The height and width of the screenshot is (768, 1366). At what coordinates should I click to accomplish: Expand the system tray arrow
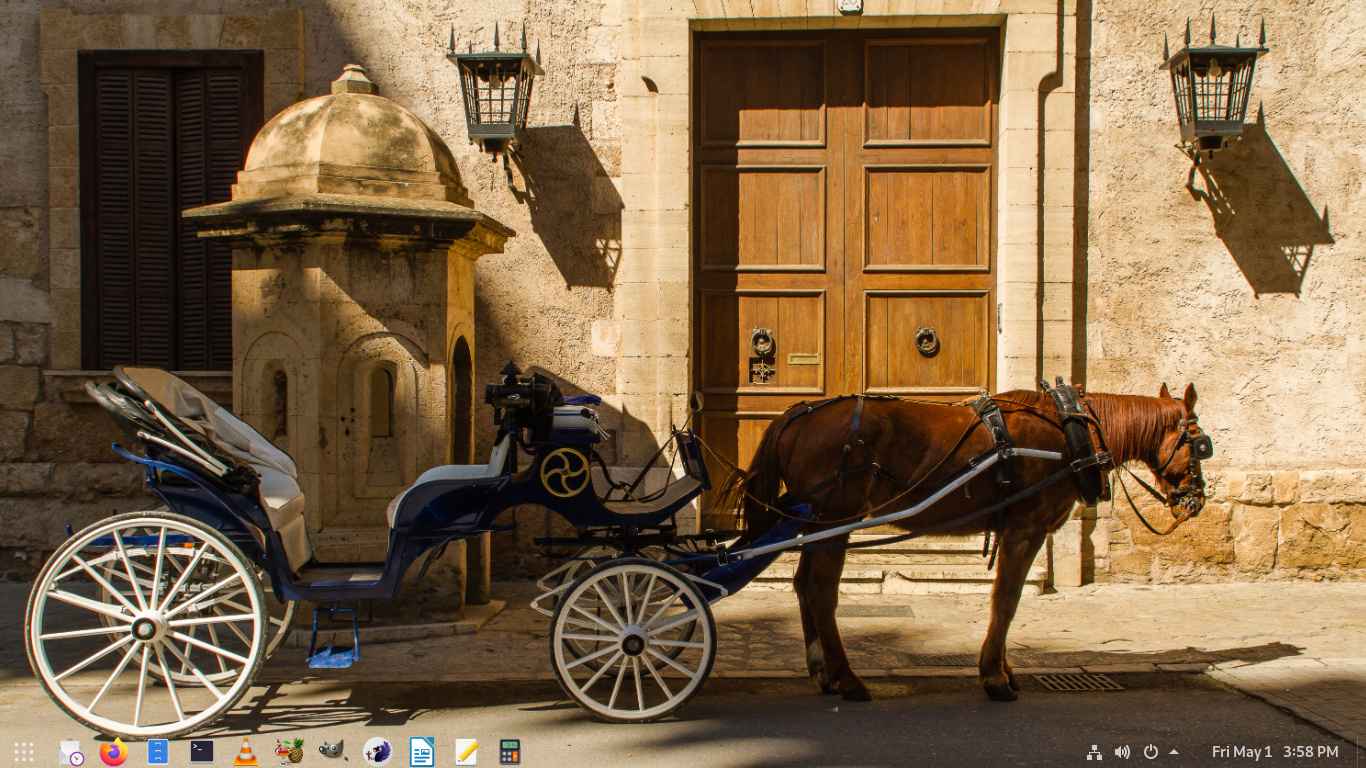pos(1173,752)
